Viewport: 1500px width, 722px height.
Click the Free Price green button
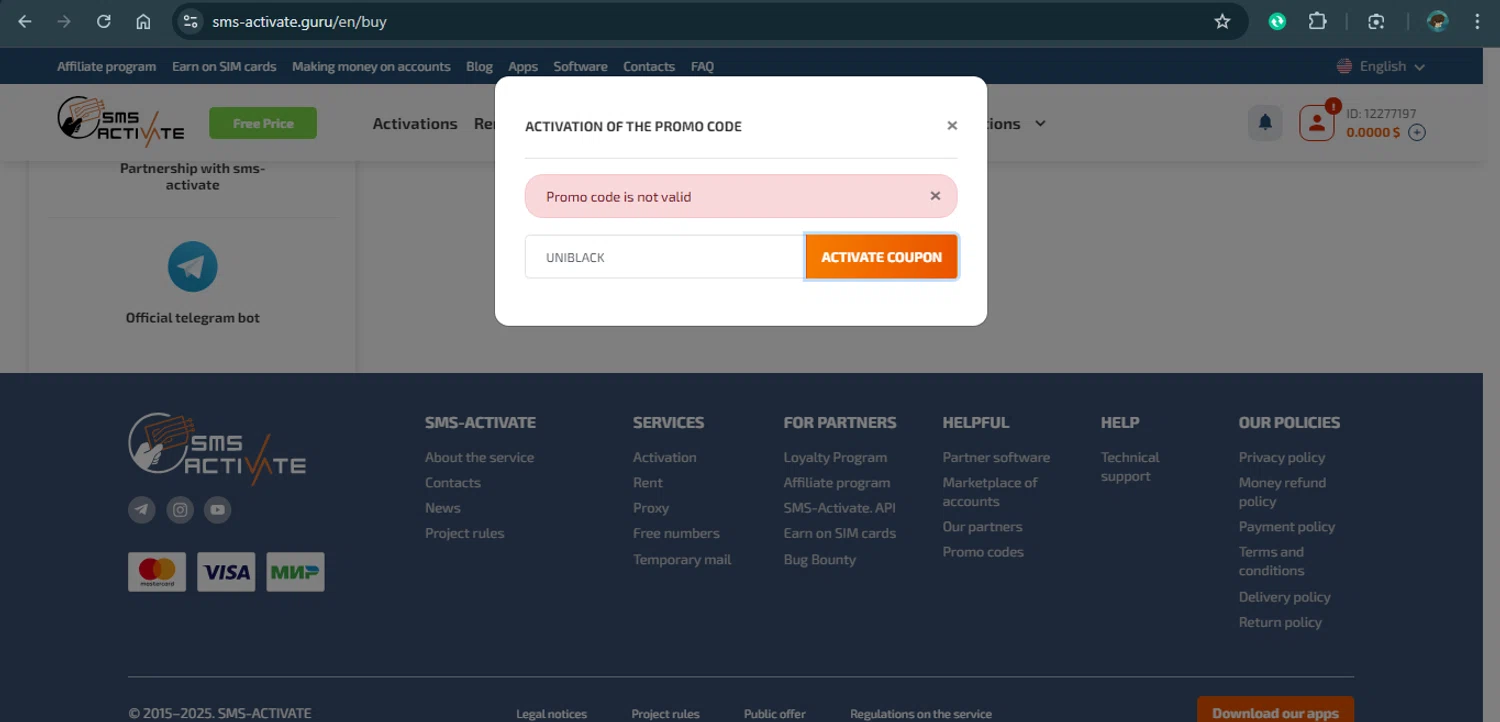263,123
